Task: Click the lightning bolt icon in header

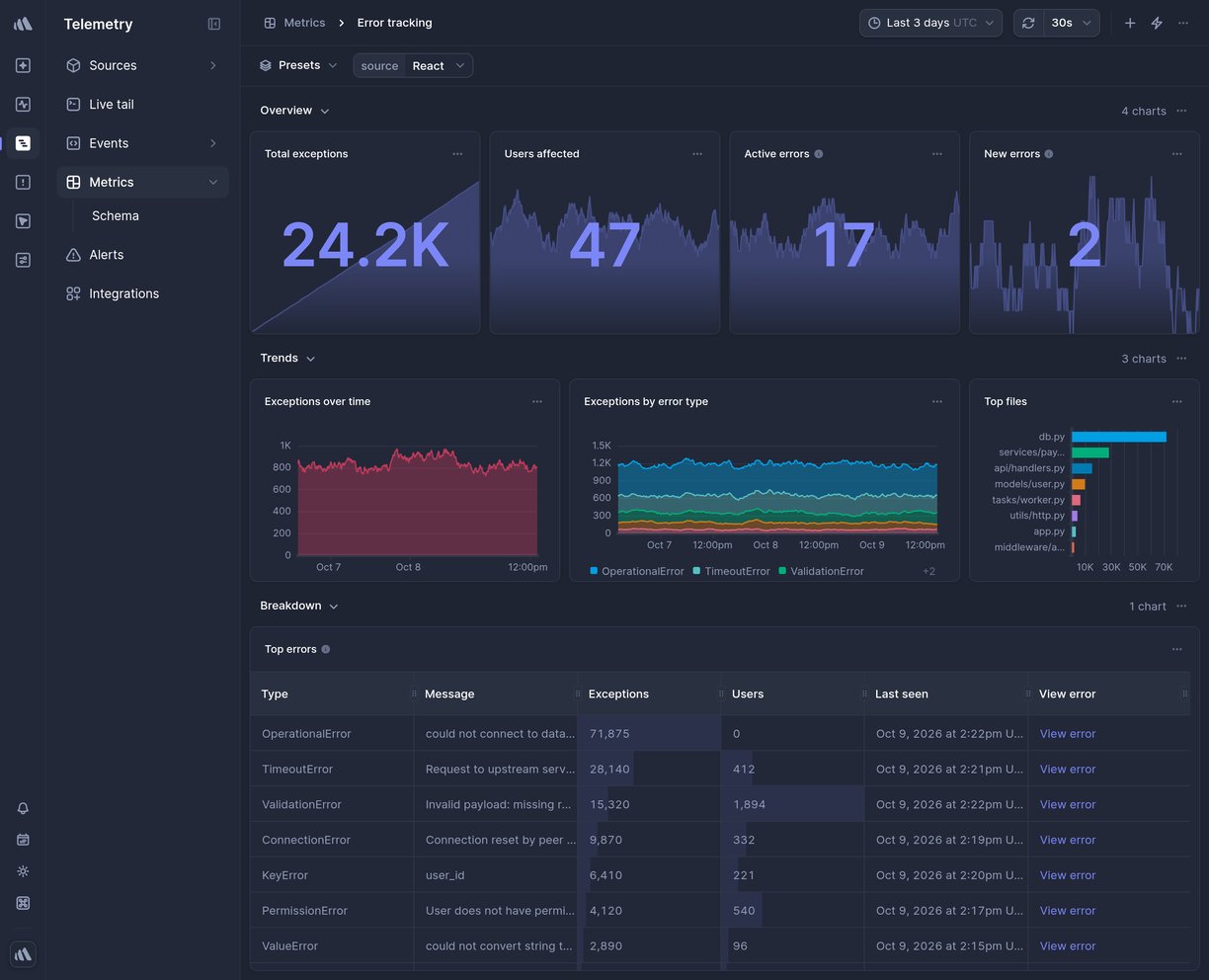Action: click(x=1157, y=23)
